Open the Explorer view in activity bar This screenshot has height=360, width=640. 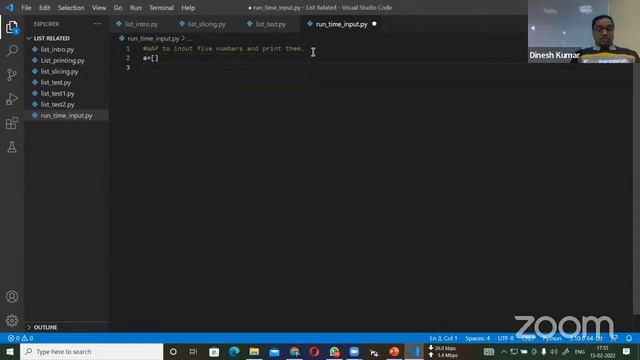point(12,27)
